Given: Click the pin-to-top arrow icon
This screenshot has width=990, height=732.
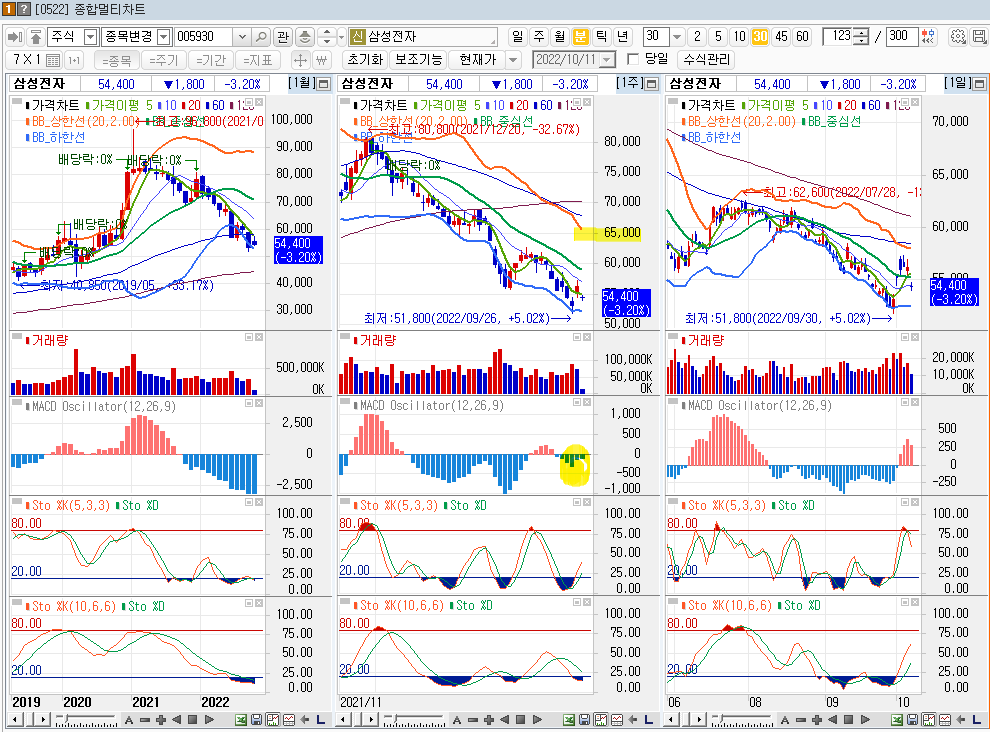Looking at the screenshot, I should point(36,37).
